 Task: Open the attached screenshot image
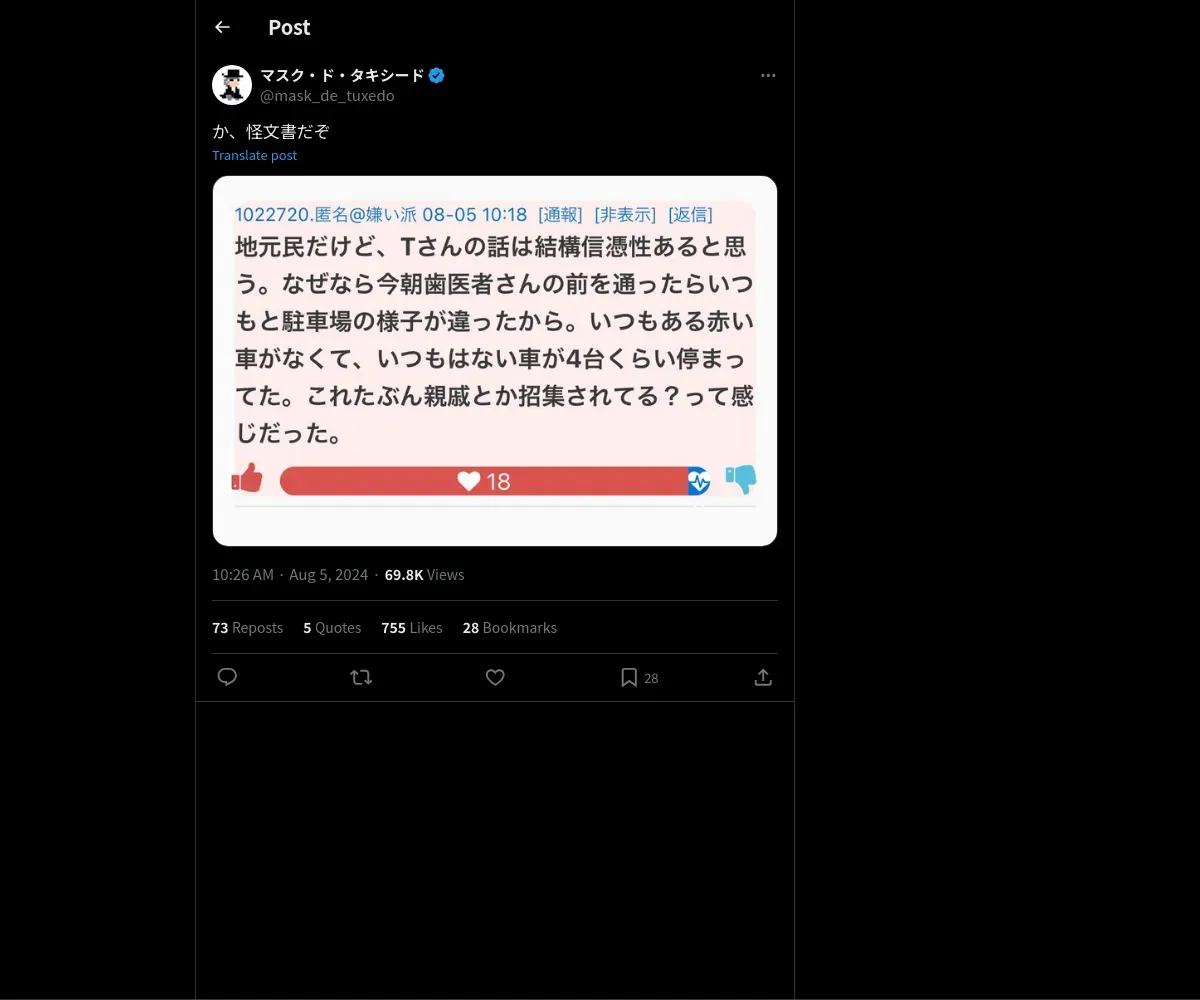pos(495,361)
